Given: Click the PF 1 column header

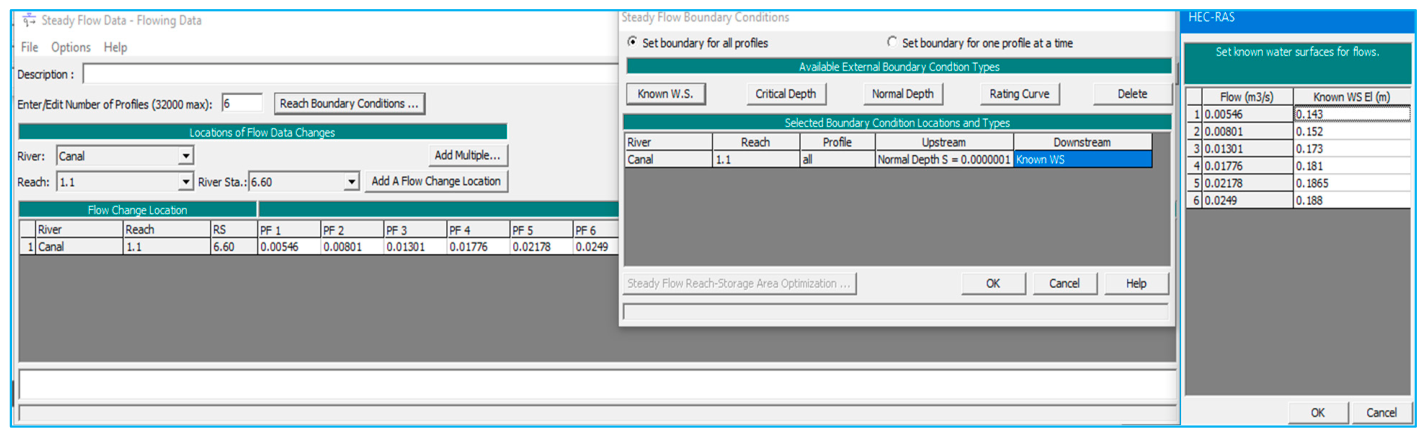Looking at the screenshot, I should [x=289, y=229].
